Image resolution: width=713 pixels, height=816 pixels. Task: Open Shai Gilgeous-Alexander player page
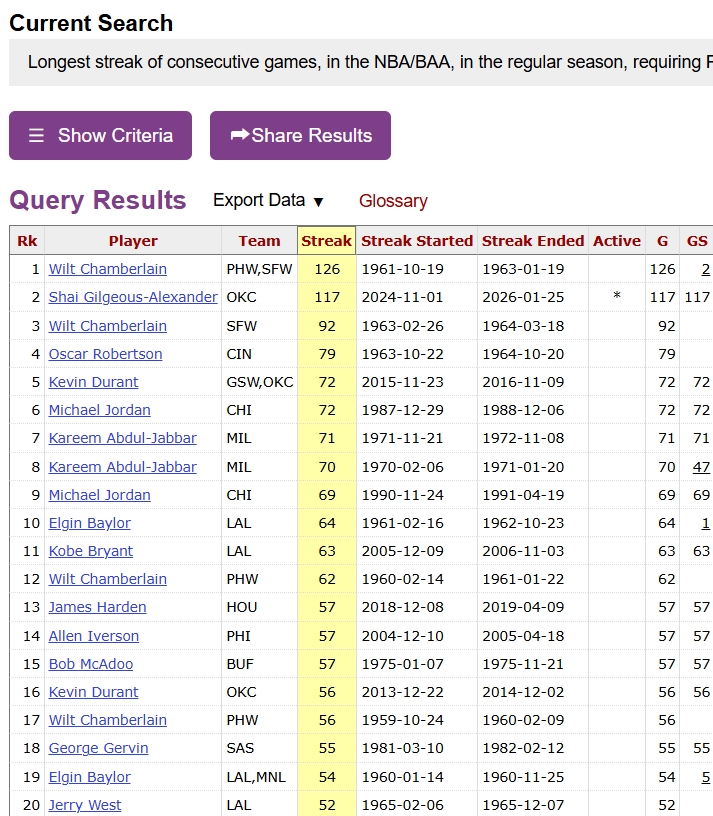tap(133, 297)
